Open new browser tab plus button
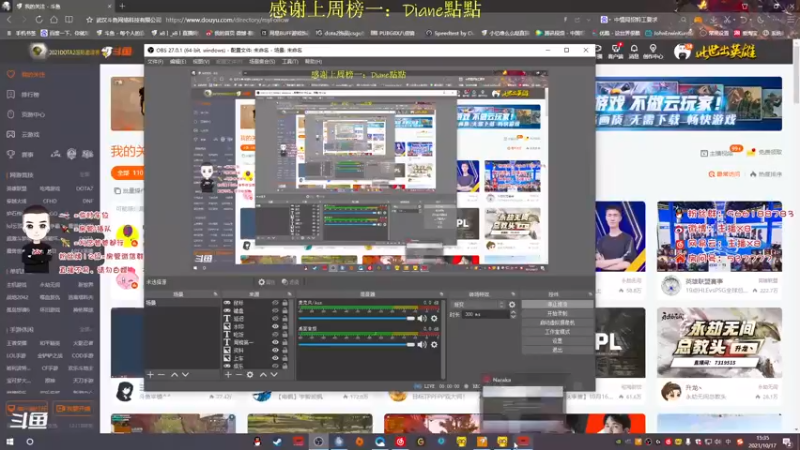 click(122, 6)
